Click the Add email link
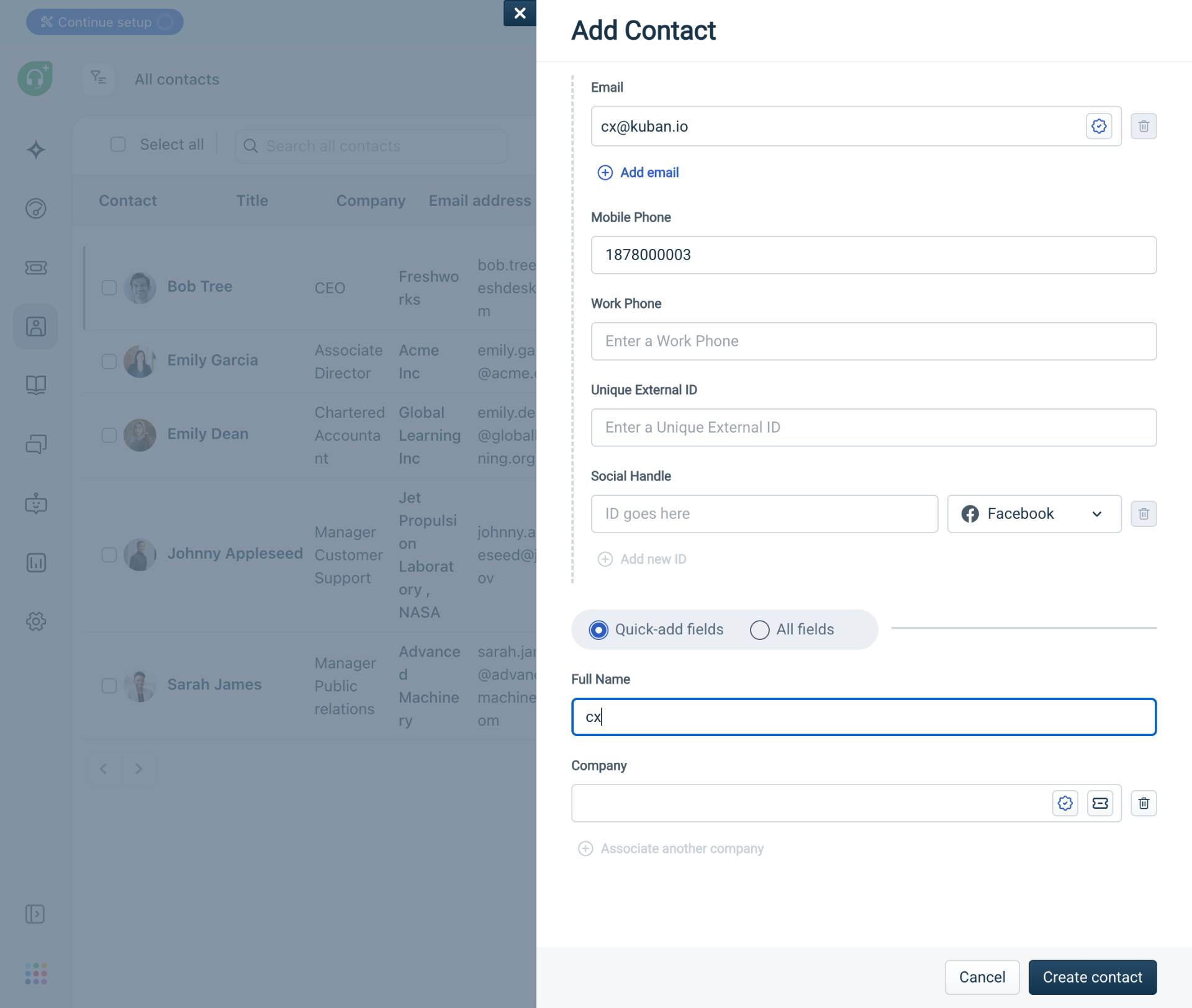1192x1008 pixels. 649,173
